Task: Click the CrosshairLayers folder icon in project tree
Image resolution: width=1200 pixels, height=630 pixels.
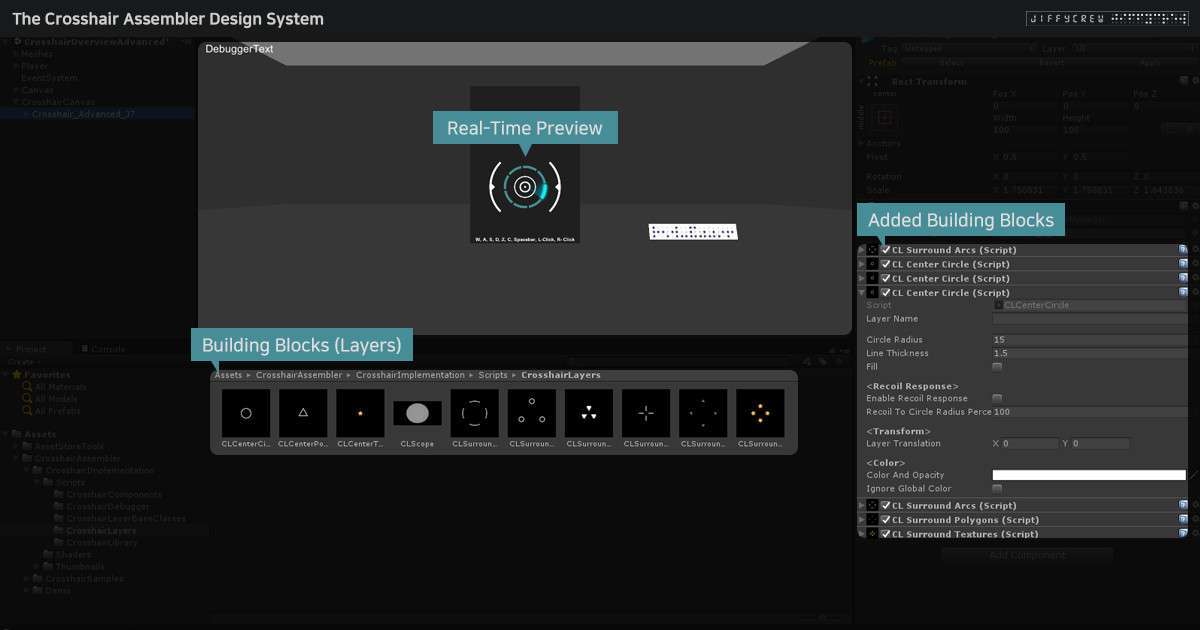Action: (59, 531)
